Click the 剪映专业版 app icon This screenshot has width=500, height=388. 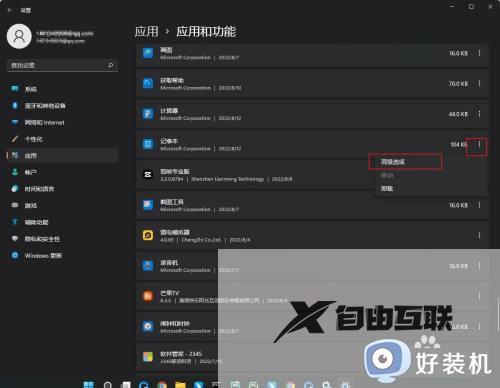pyautogui.click(x=148, y=174)
